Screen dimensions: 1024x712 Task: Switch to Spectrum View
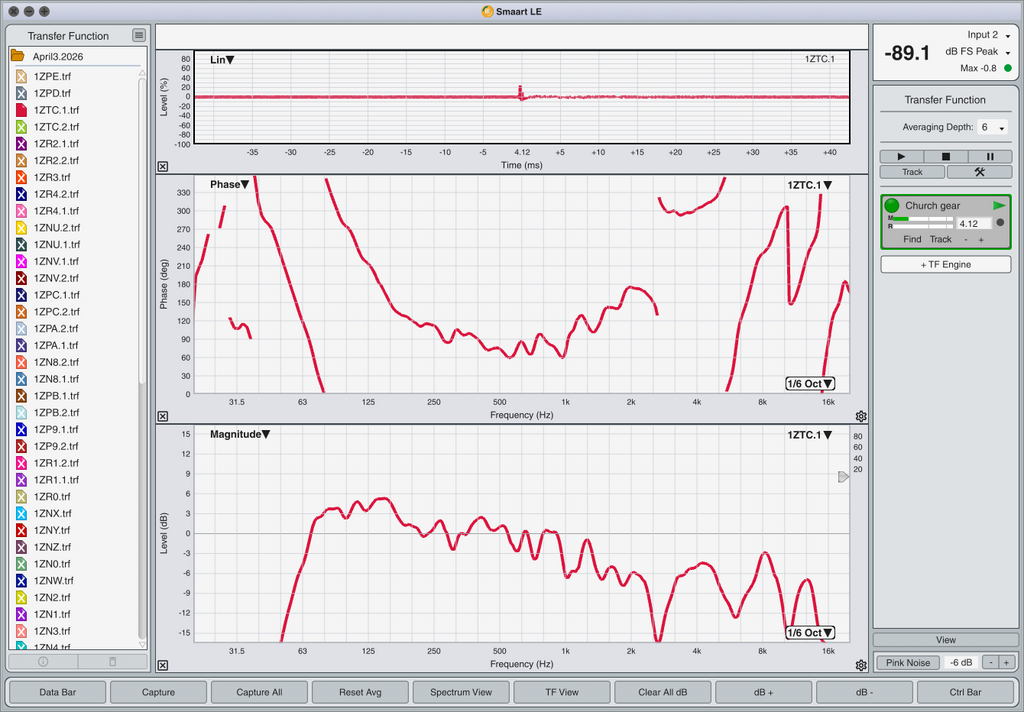point(460,692)
